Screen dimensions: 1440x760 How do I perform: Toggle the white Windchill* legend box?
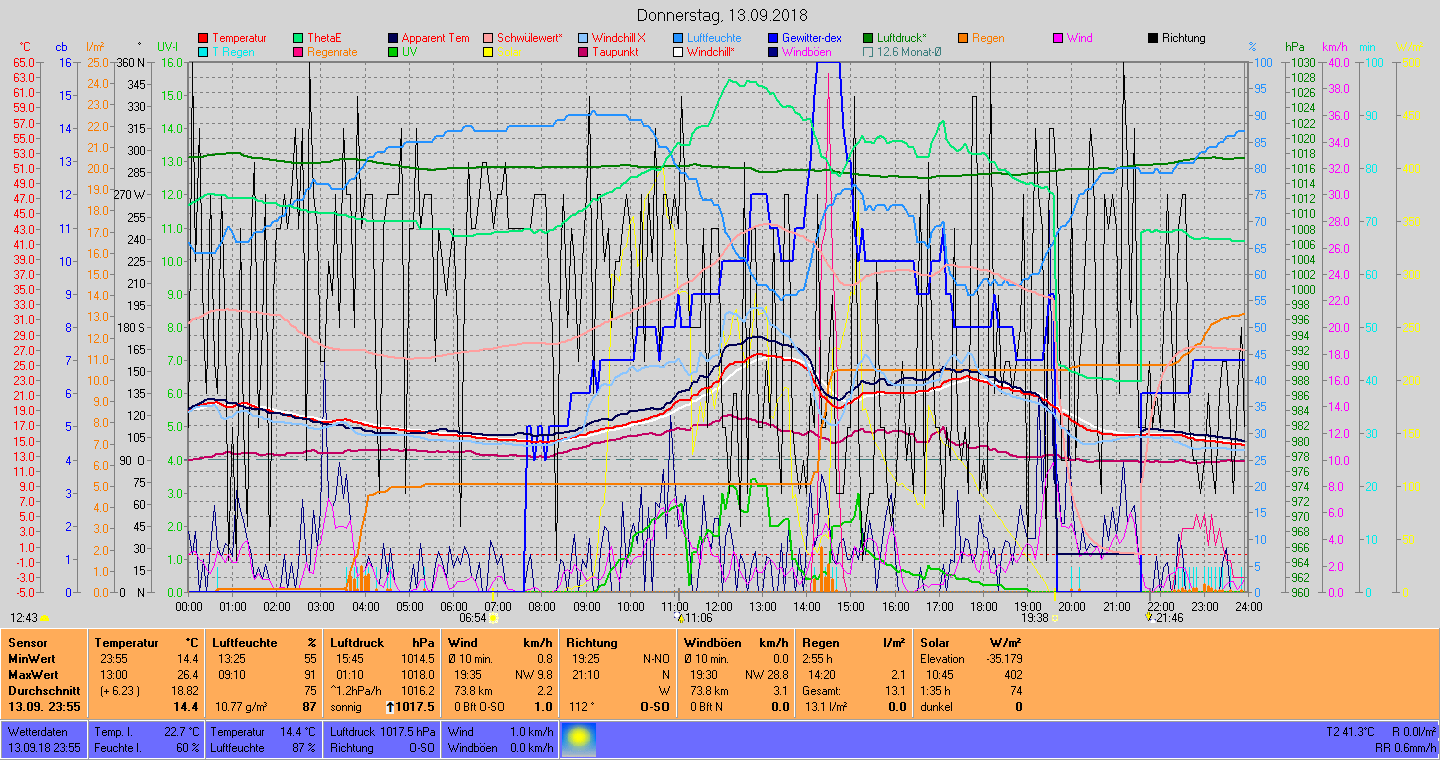point(678,52)
